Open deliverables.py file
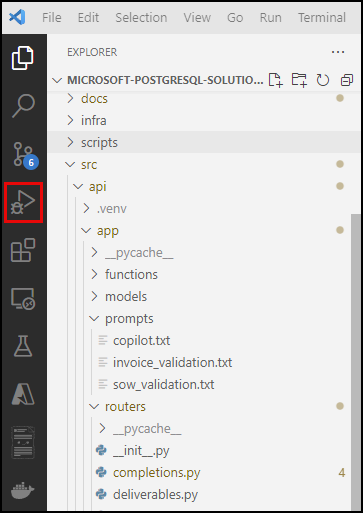Viewport: 363px width, 513px height. 199,494
